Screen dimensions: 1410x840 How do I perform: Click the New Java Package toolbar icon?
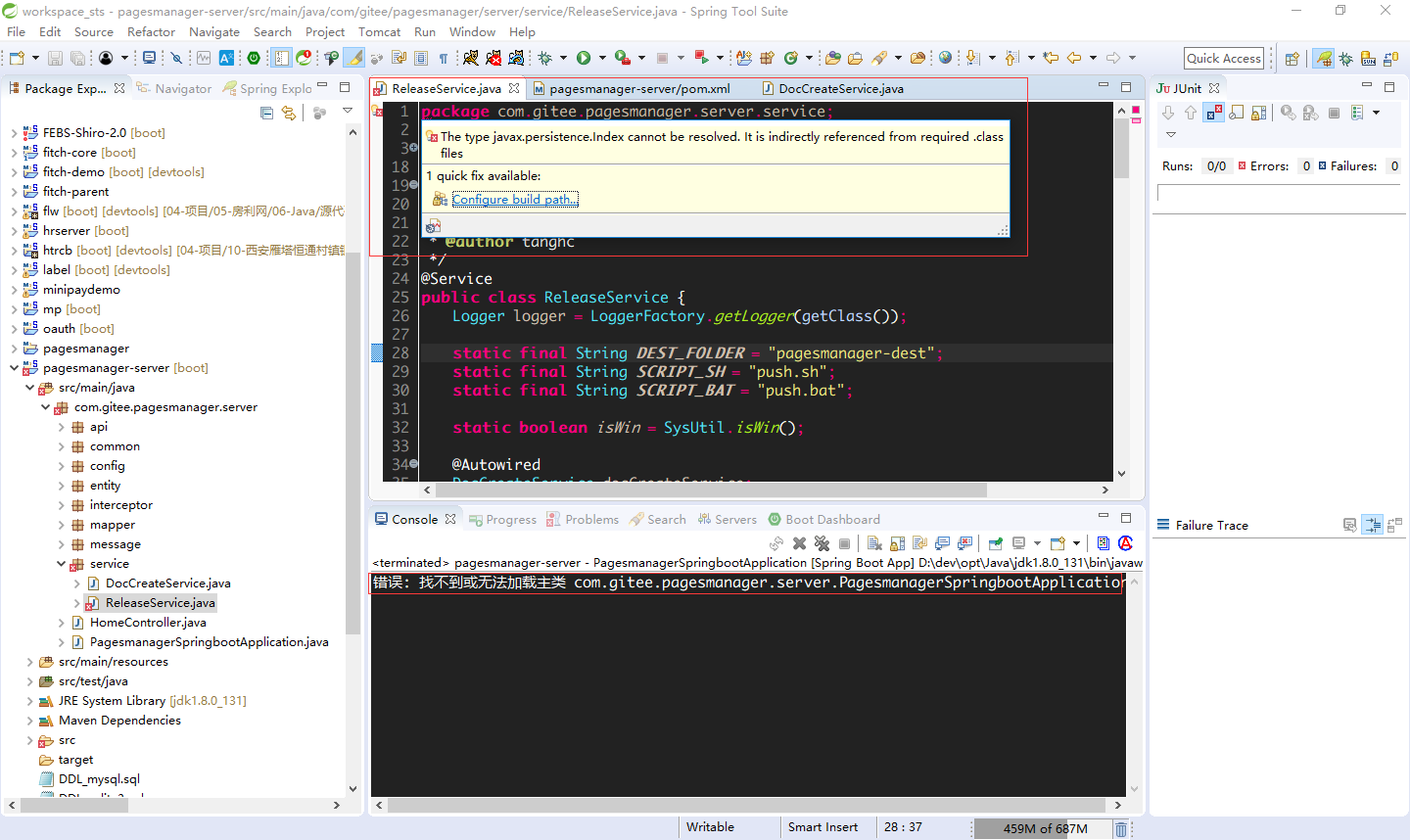point(766,59)
